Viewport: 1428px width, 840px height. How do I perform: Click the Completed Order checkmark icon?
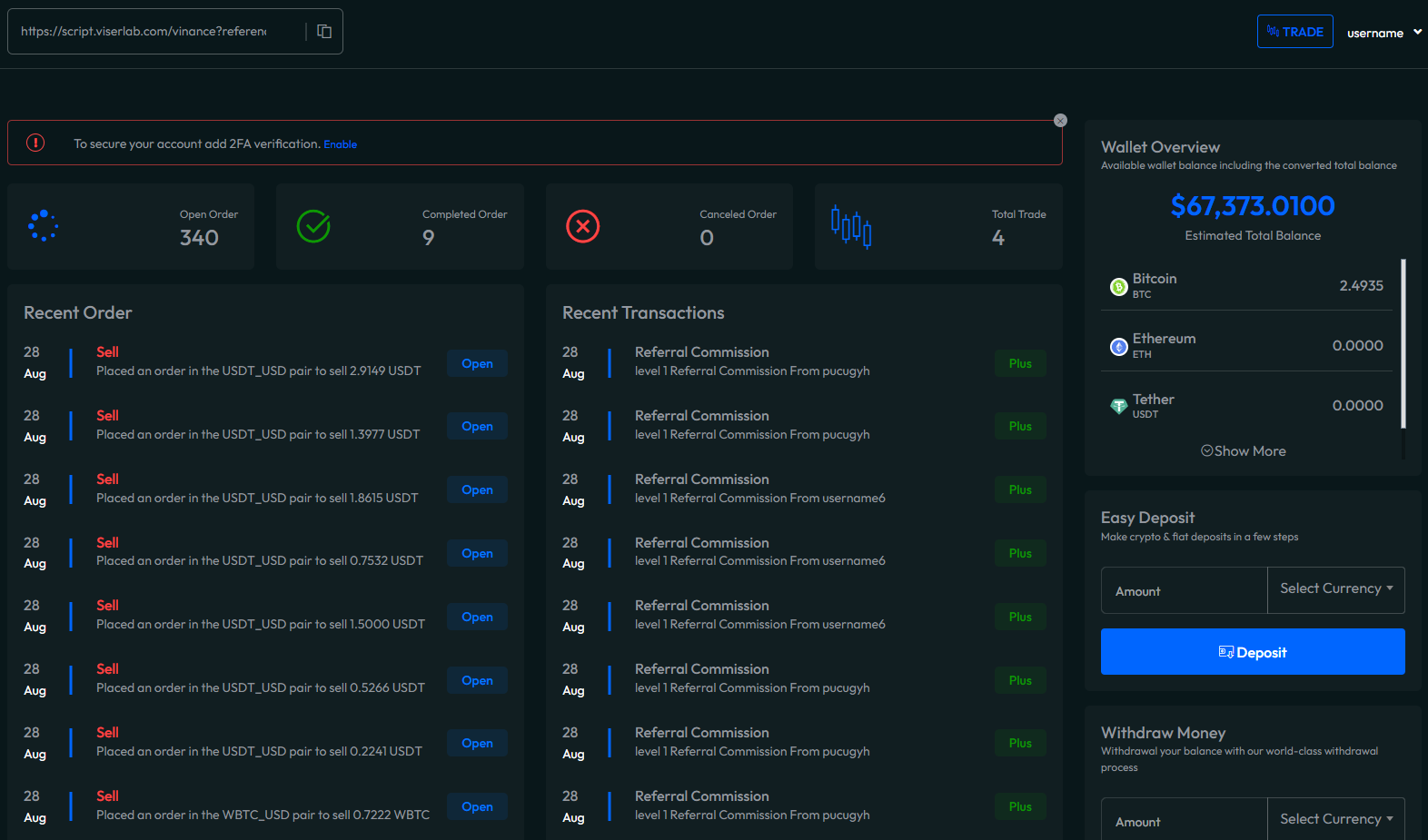coord(313,226)
